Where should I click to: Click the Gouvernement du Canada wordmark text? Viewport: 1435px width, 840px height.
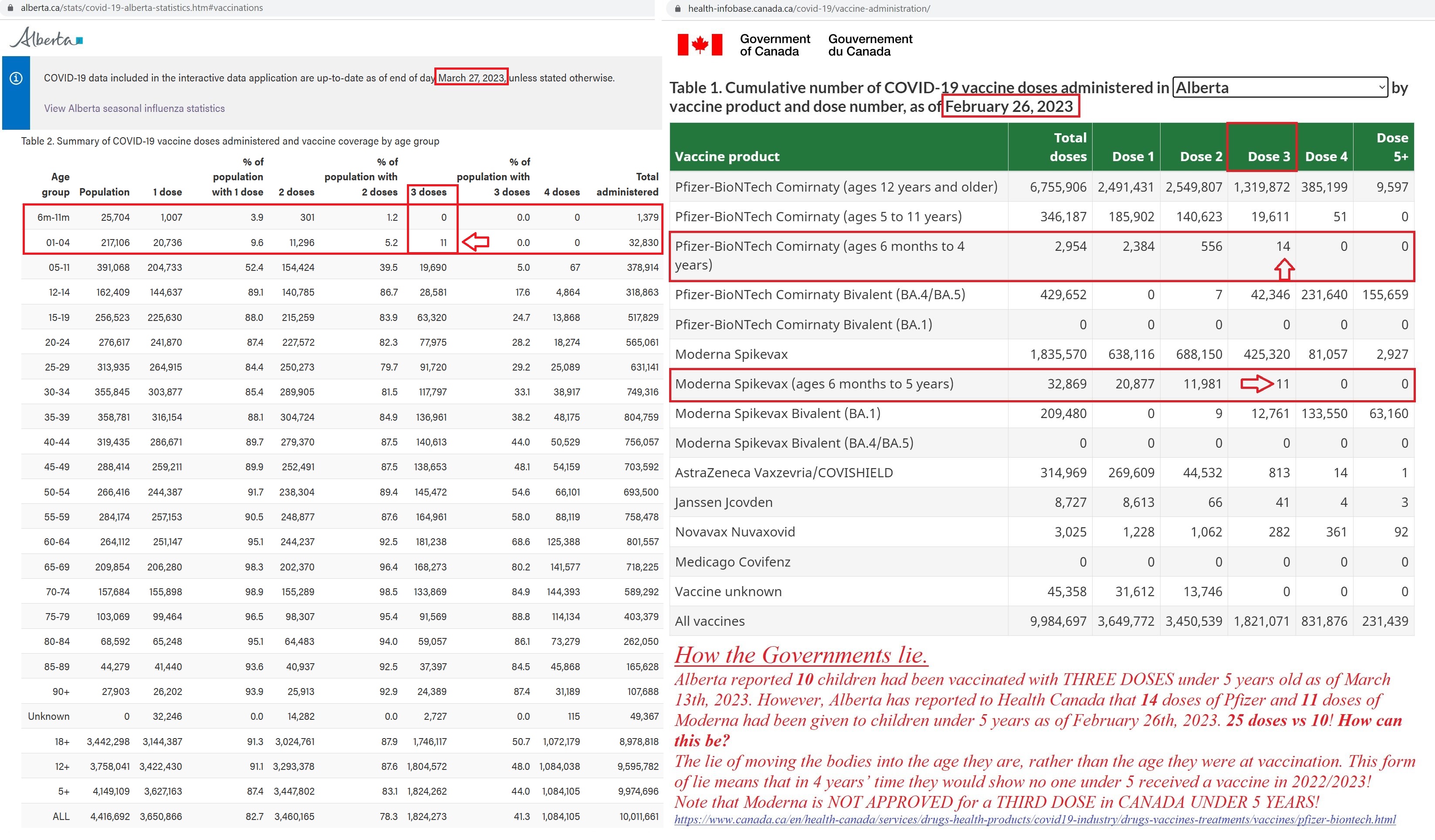(870, 45)
